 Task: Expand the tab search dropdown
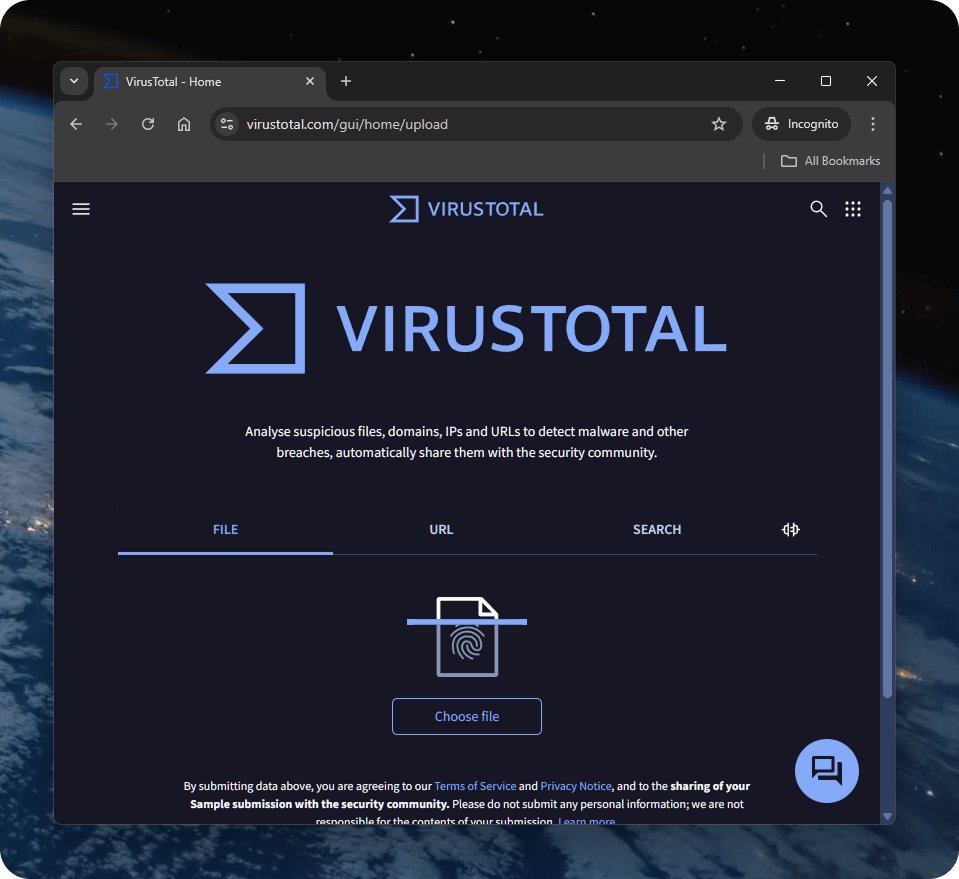[x=74, y=81]
